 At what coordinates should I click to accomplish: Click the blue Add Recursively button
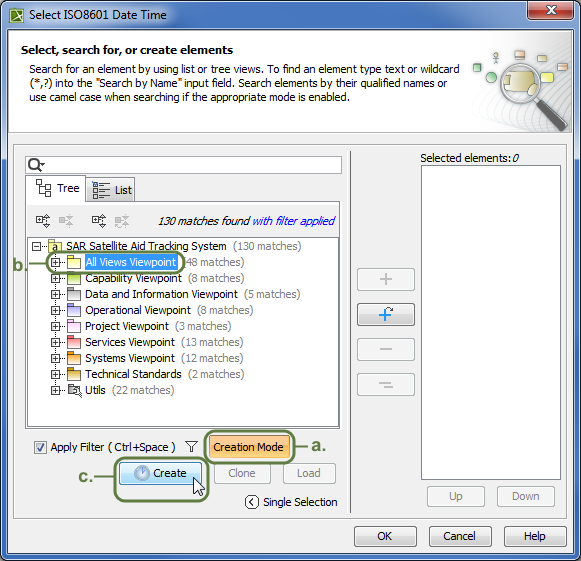(386, 315)
